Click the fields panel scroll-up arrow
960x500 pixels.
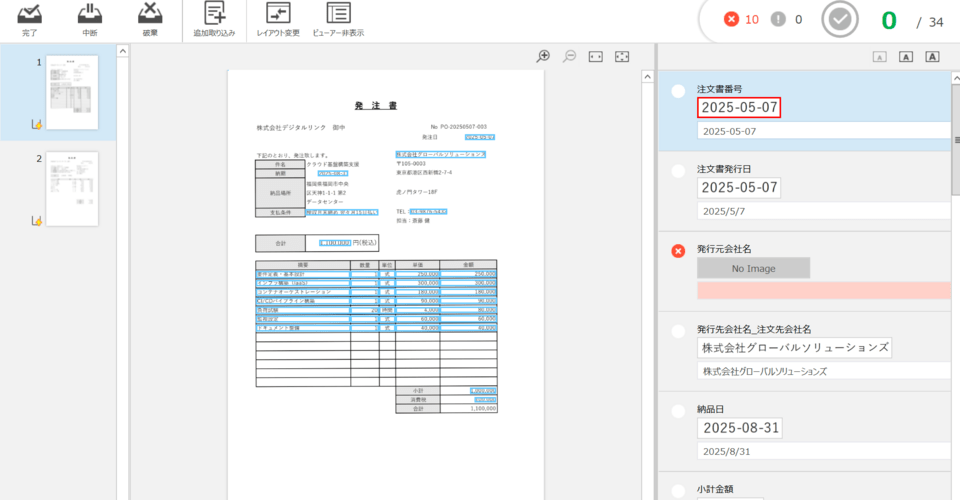pos(956,78)
